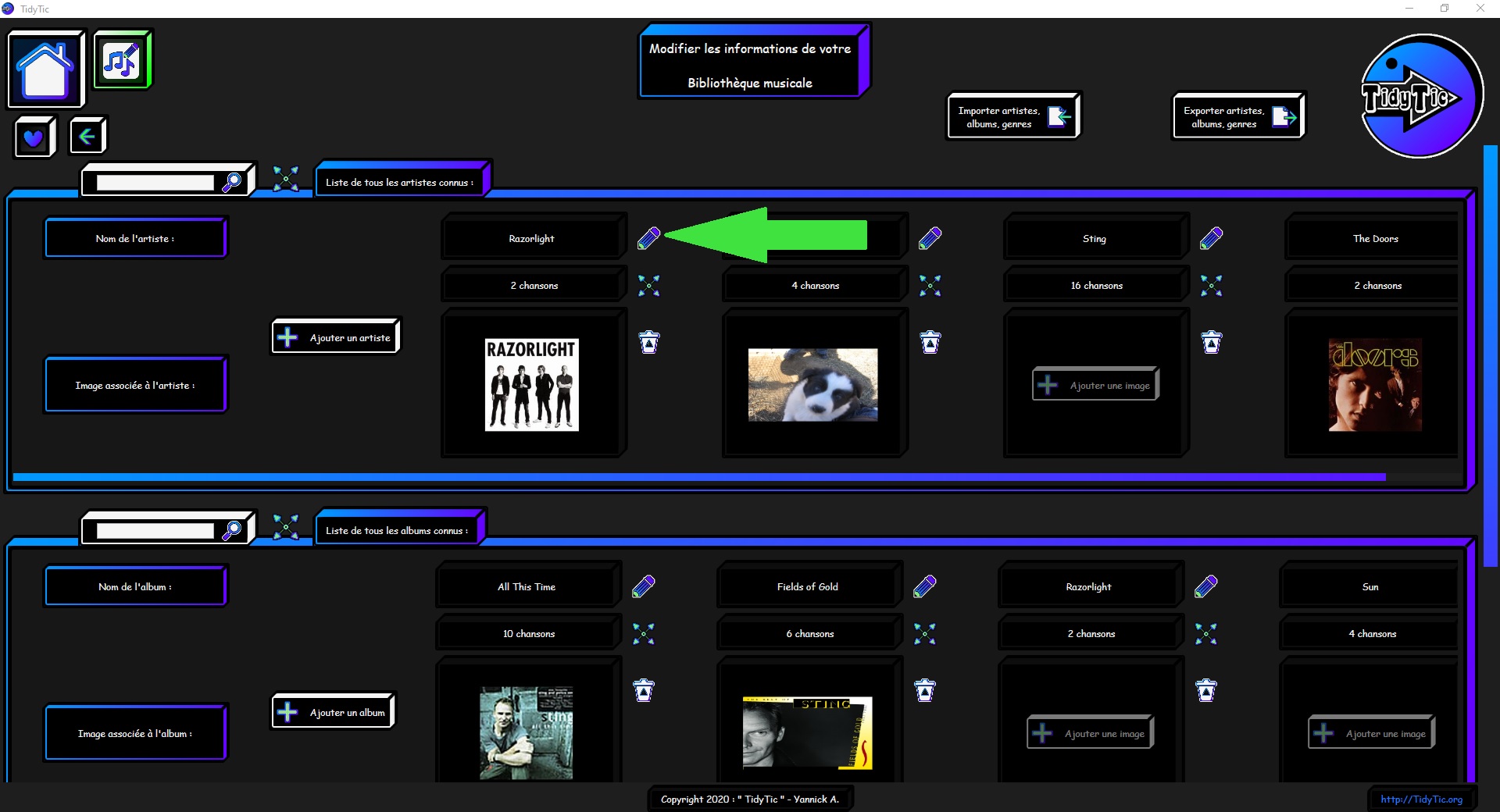Click the magnifier icon in artist search
Image resolution: width=1500 pixels, height=812 pixels.
pos(232,182)
